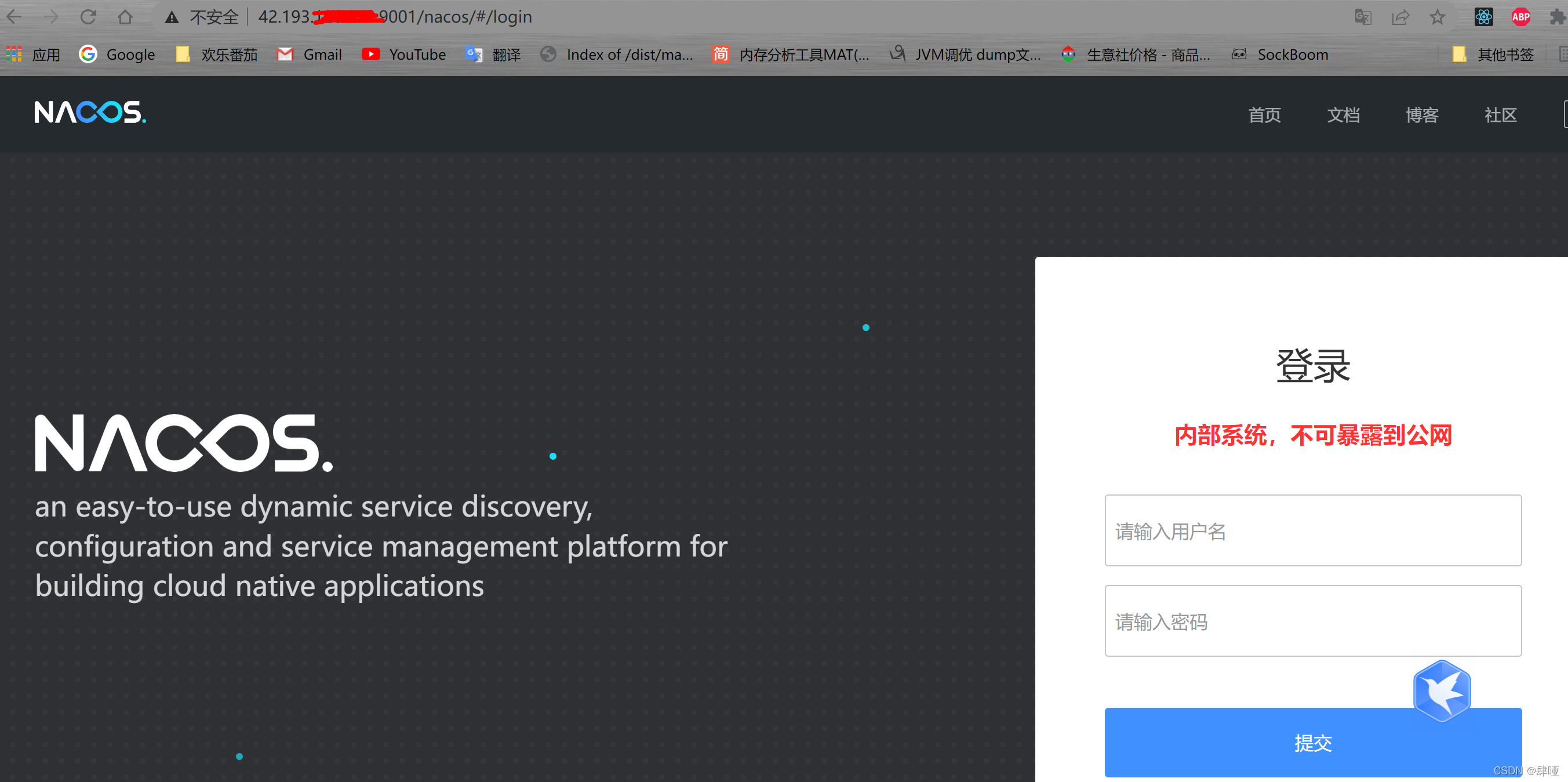The width and height of the screenshot is (1568, 782).
Task: Bookmark this page with the star icon
Action: [1437, 17]
